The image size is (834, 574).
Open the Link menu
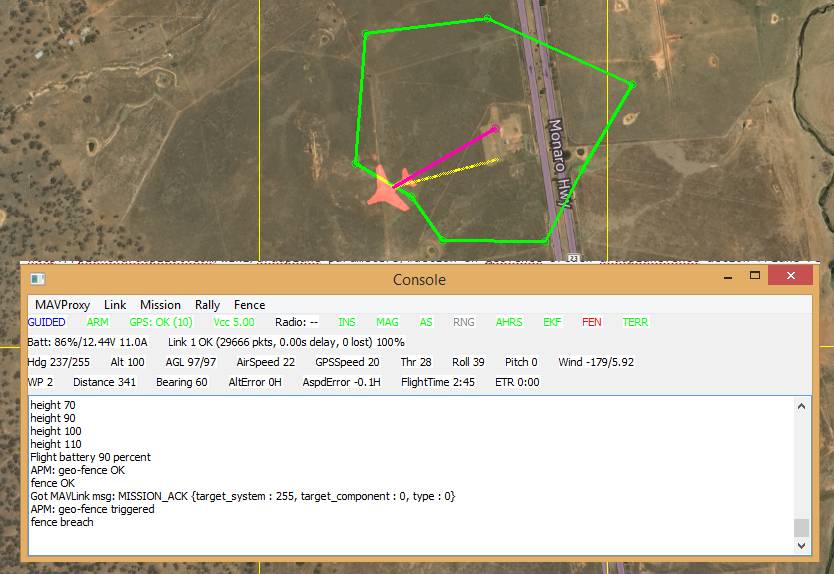tap(115, 305)
